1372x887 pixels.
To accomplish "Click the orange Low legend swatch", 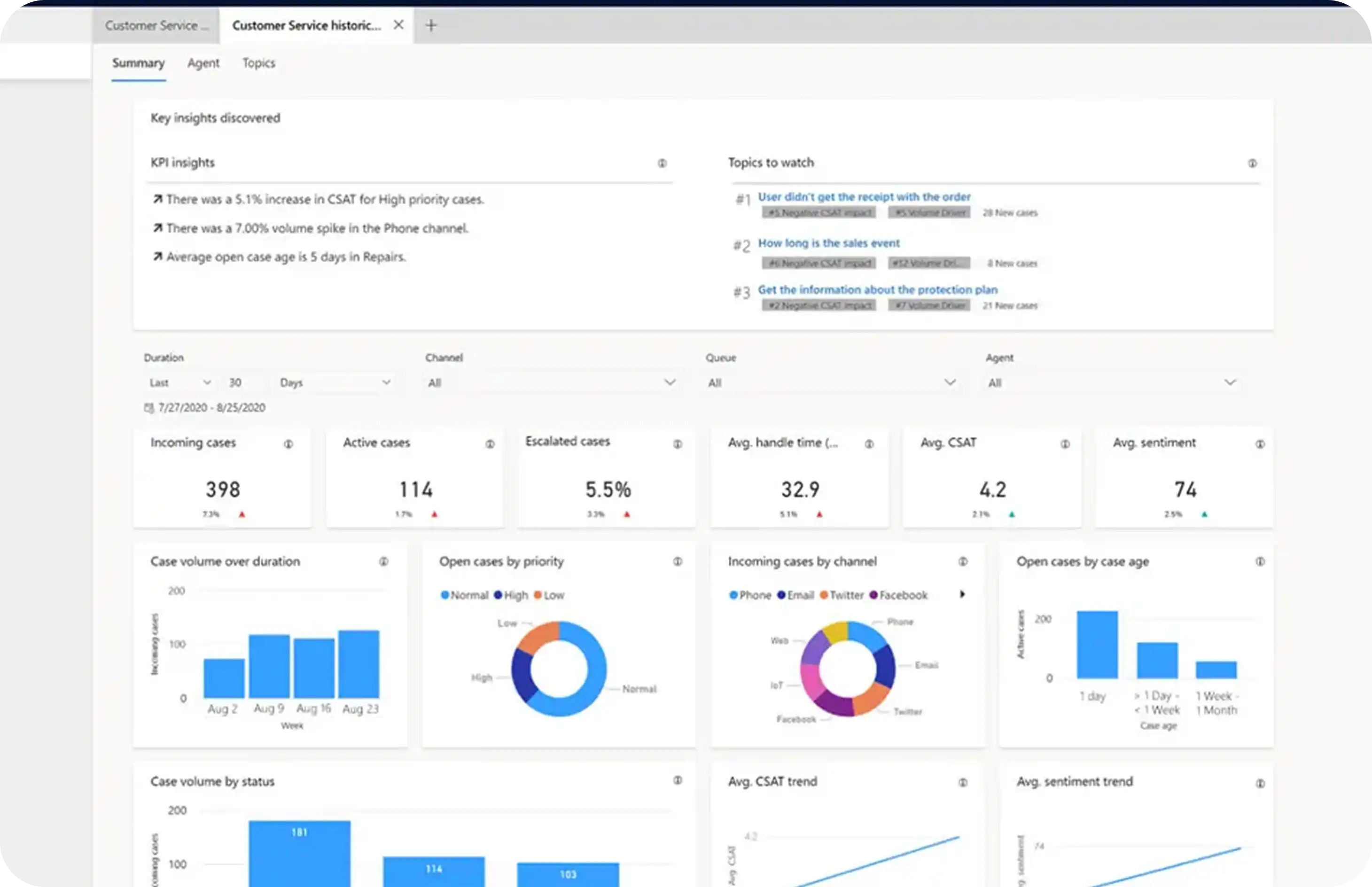I will pyautogui.click(x=538, y=595).
